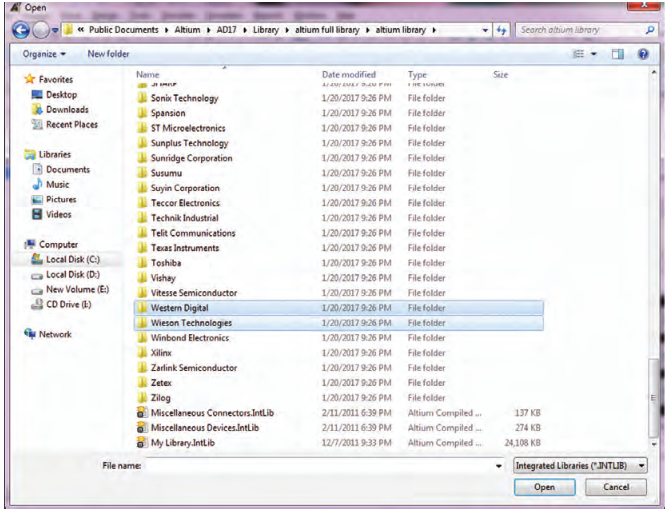Sort by the Type column header

coord(417,75)
